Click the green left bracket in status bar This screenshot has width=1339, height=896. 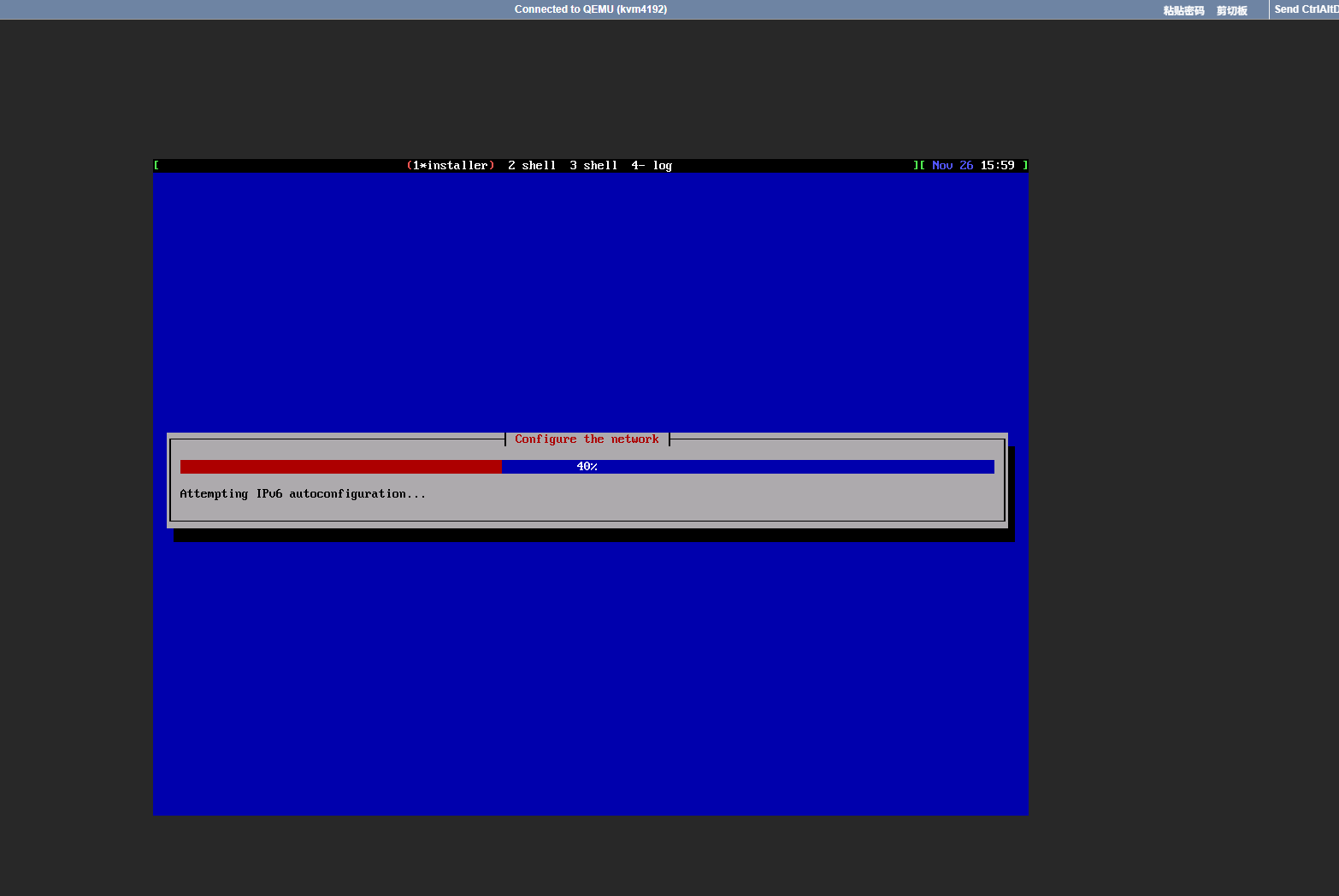pos(156,165)
